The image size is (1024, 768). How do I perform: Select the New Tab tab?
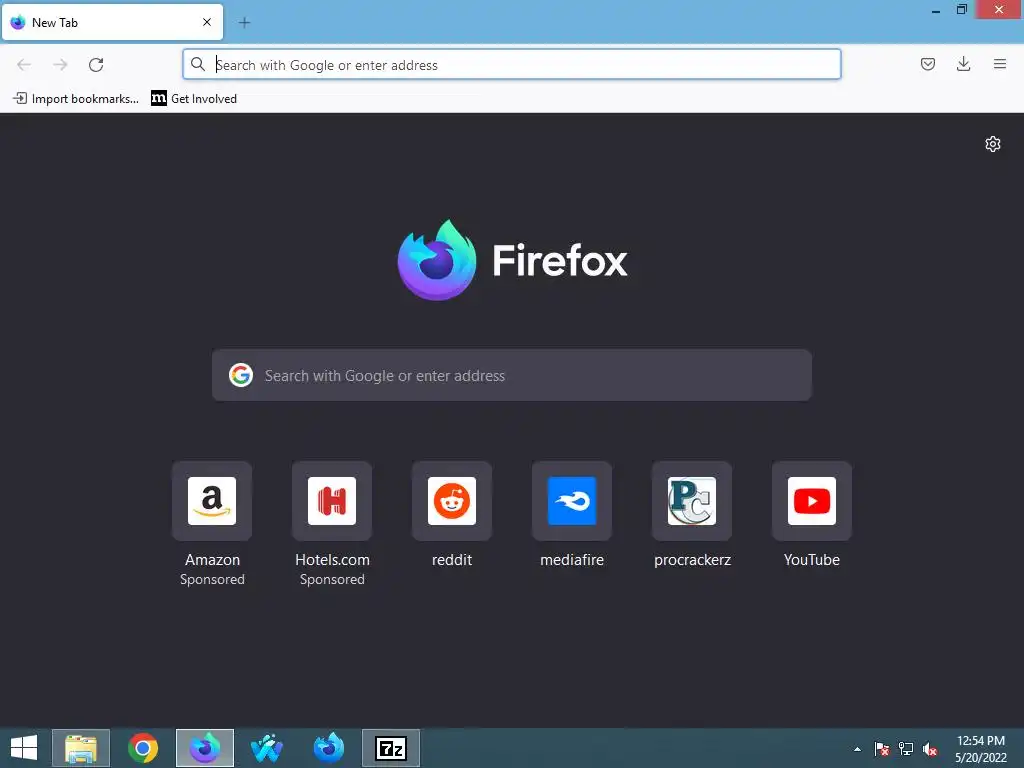(112, 22)
